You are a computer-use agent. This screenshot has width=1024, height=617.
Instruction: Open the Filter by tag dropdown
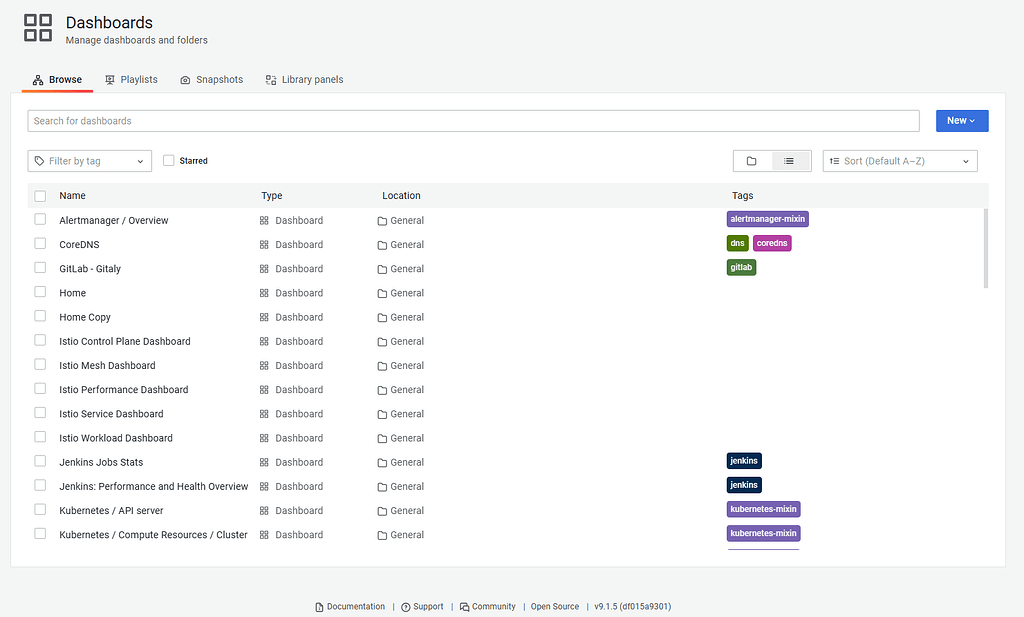click(89, 161)
